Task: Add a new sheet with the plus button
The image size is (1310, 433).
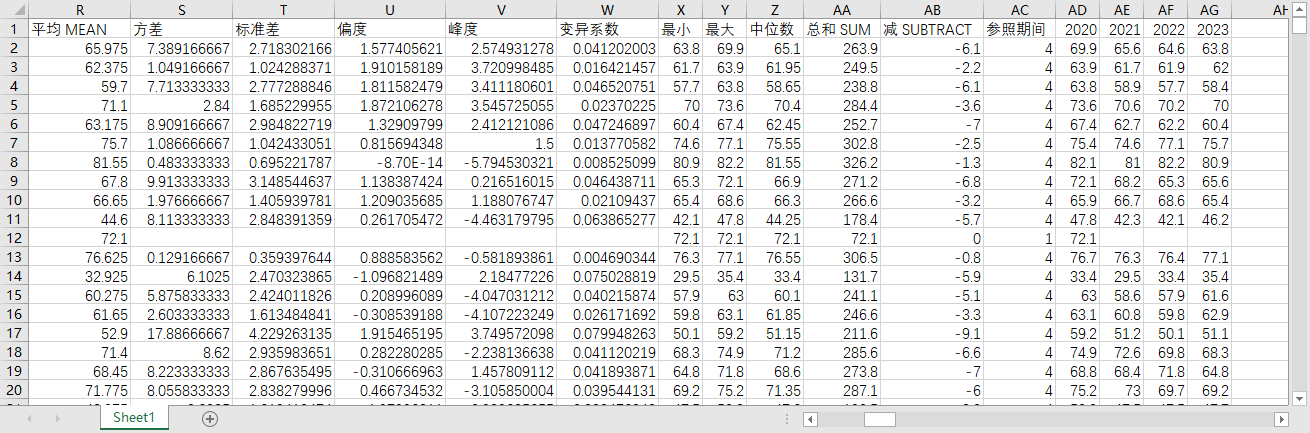Action: (209, 419)
